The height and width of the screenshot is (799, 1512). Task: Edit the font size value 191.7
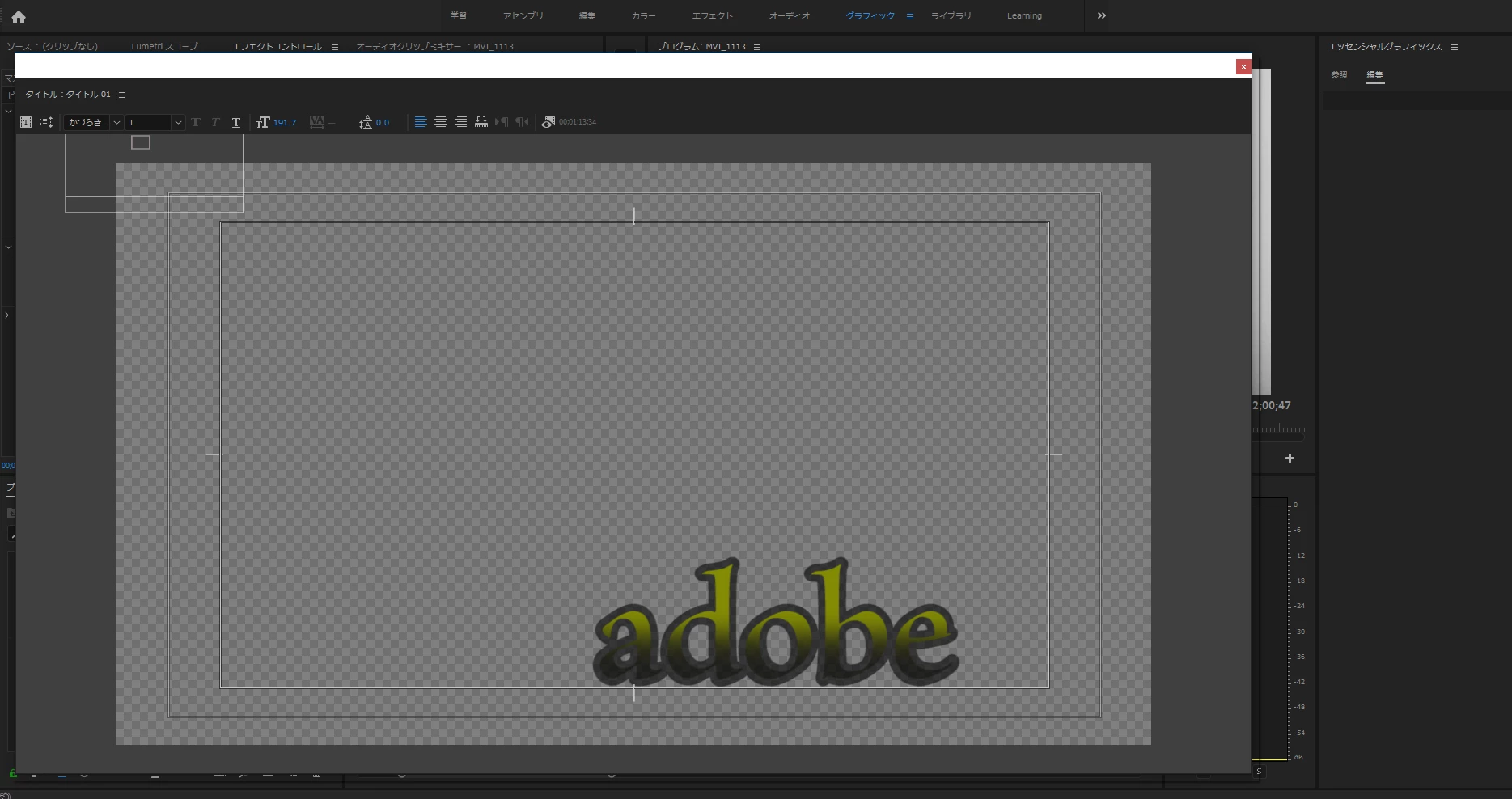click(x=285, y=122)
